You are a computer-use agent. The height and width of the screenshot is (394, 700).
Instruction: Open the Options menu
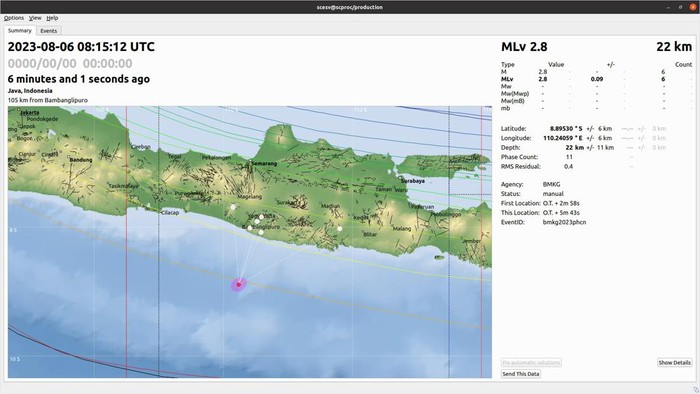pos(14,18)
